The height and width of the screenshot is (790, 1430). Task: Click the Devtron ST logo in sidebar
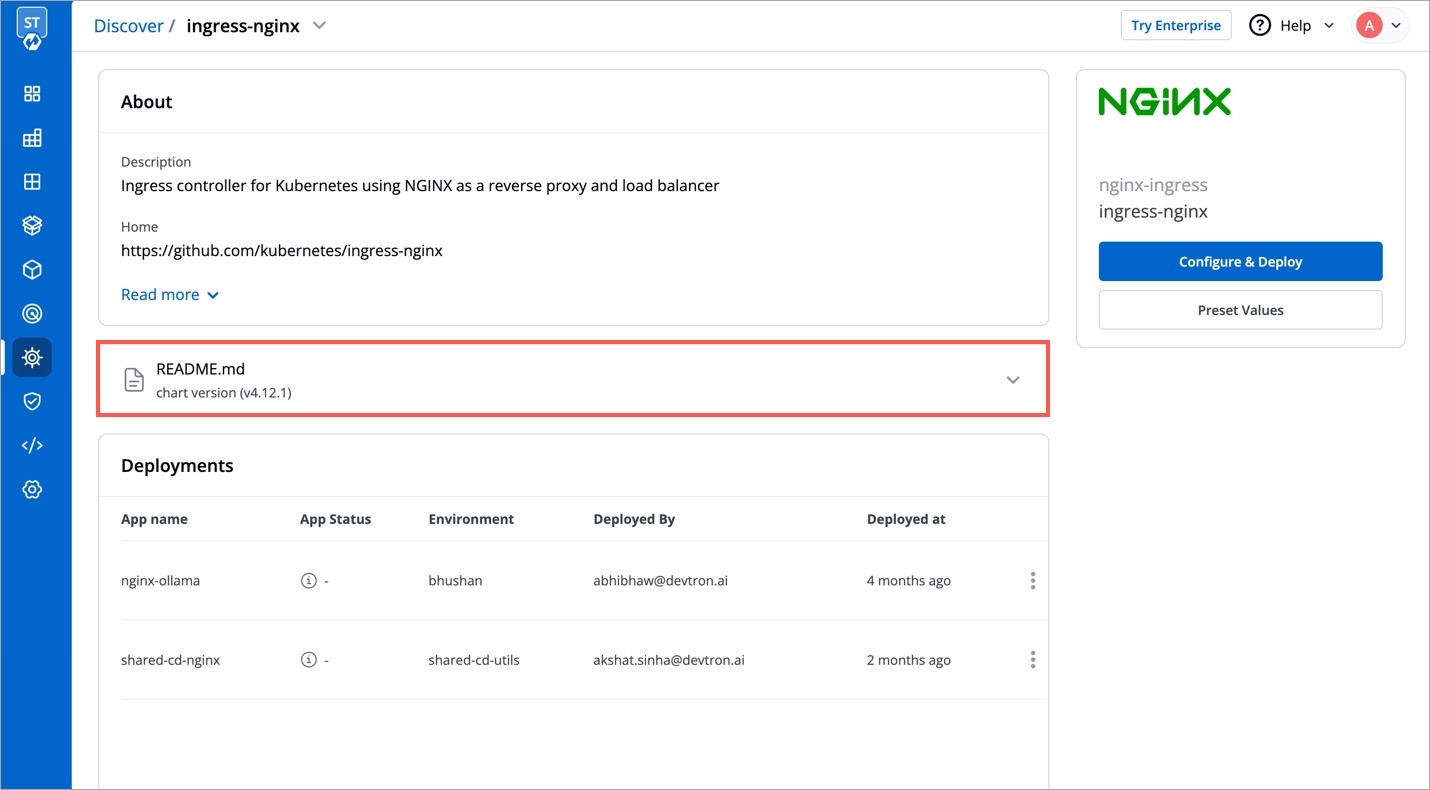click(x=32, y=30)
